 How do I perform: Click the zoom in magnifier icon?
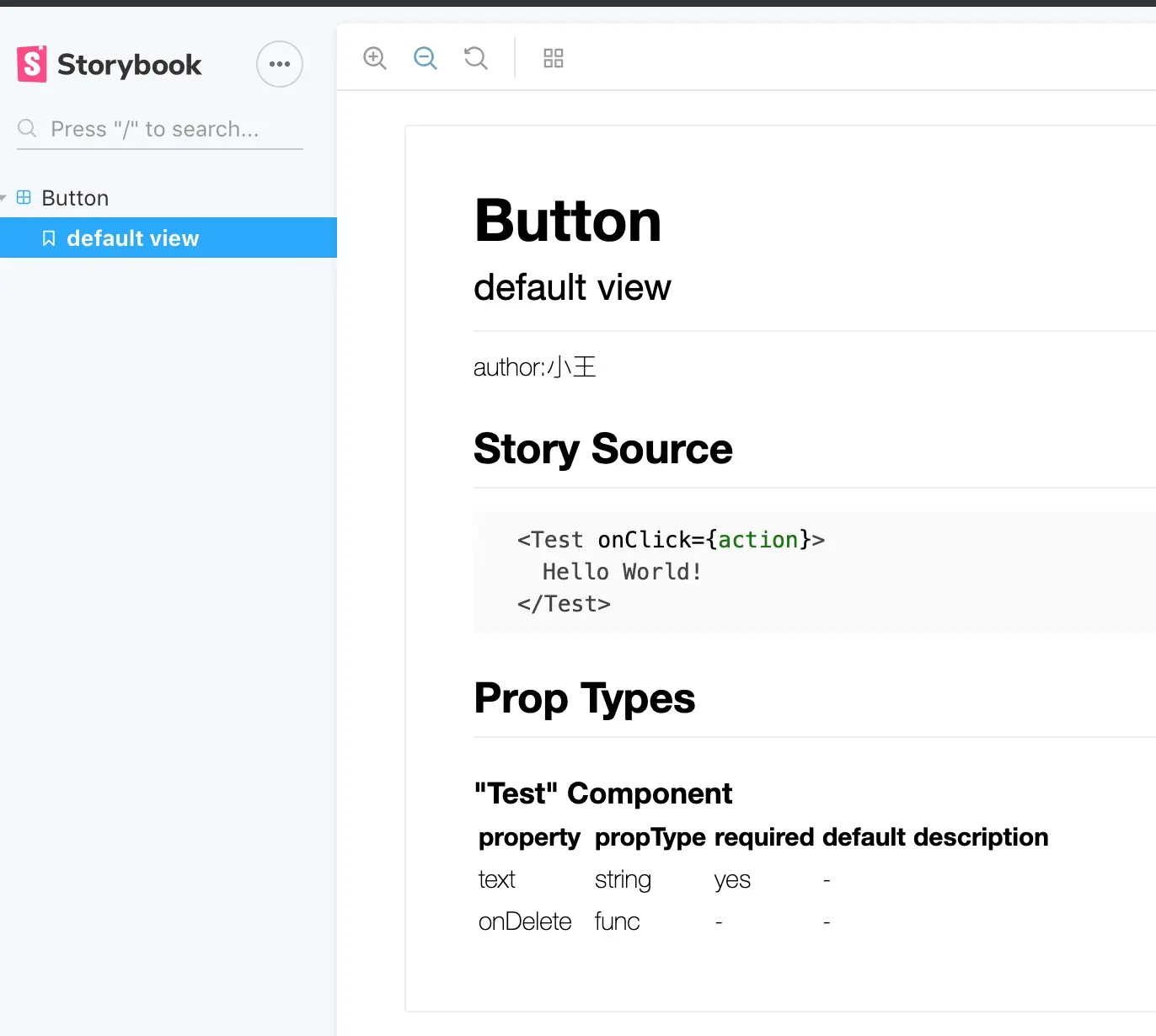tap(375, 58)
